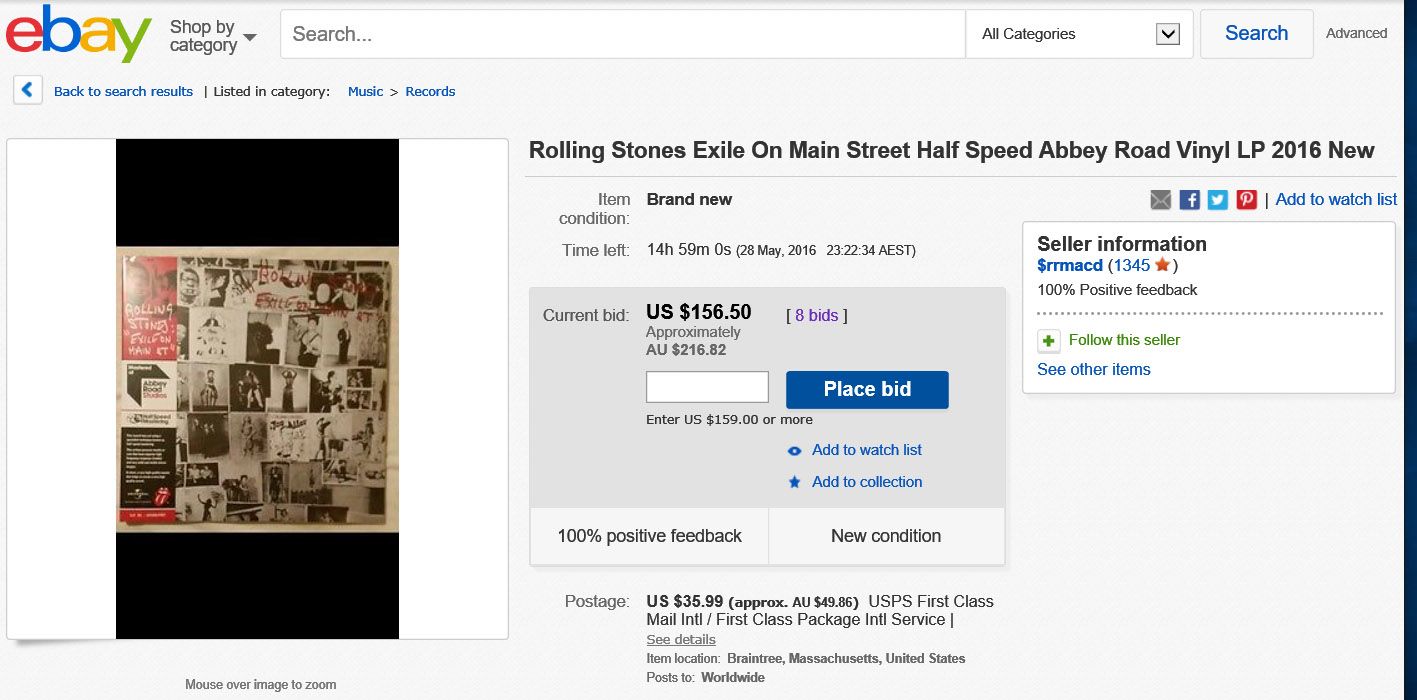
Task: Open the Music category breadcrumb
Action: (x=365, y=91)
